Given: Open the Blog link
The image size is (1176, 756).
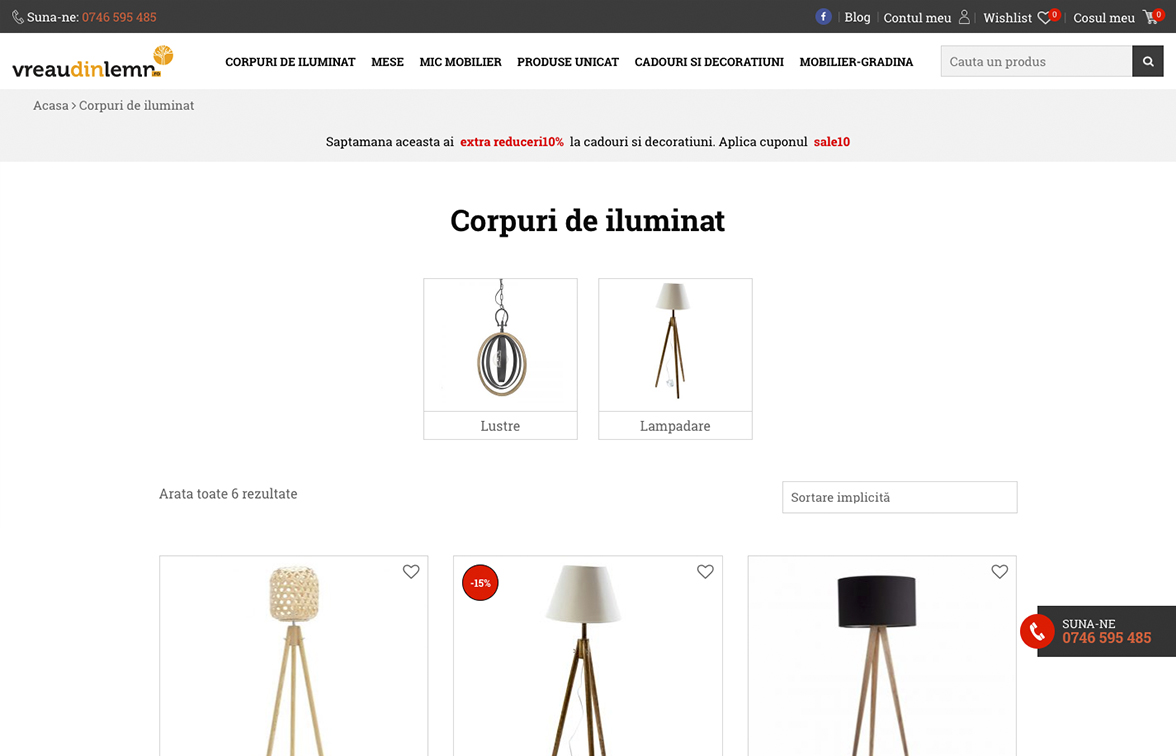Looking at the screenshot, I should tap(857, 17).
